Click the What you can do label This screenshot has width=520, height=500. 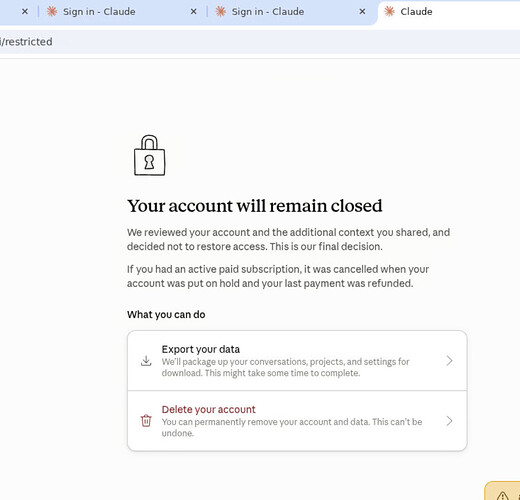pyautogui.click(x=166, y=314)
